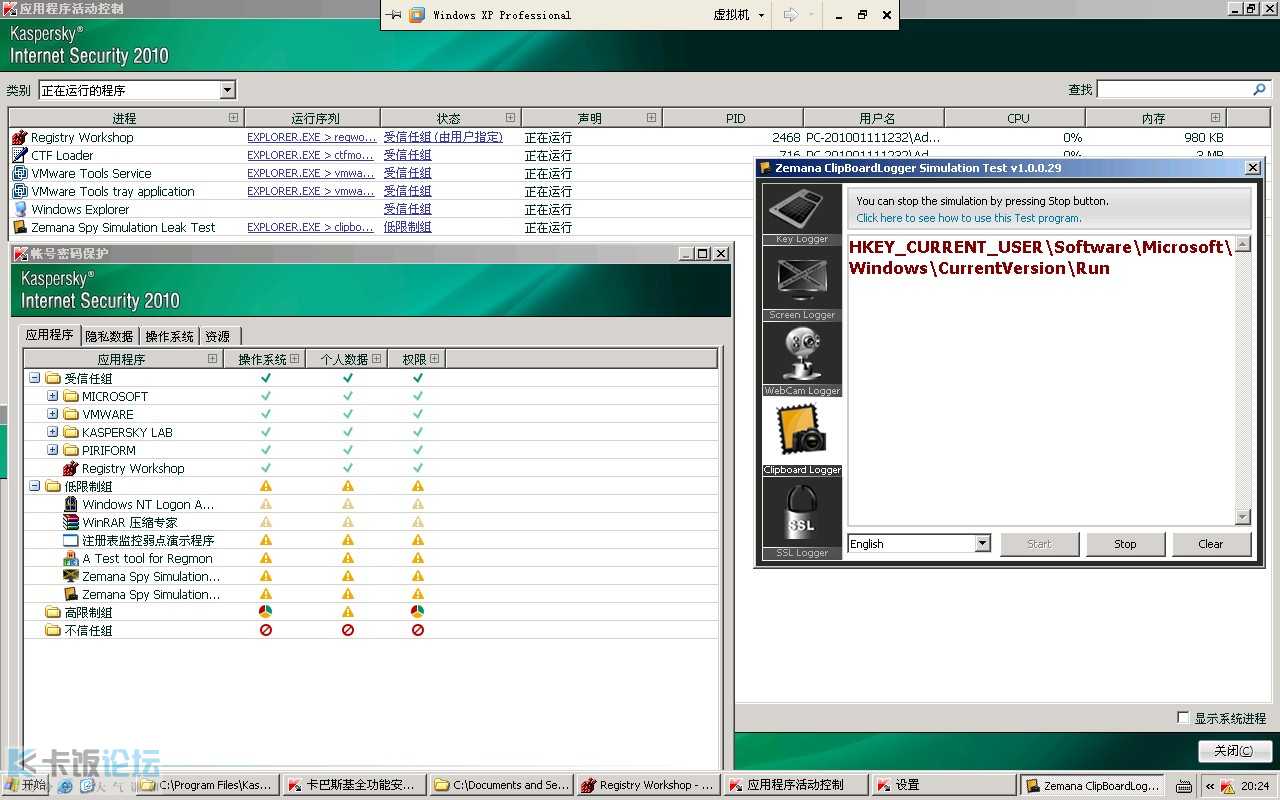Switch to the 操作系统 tab

(169, 337)
